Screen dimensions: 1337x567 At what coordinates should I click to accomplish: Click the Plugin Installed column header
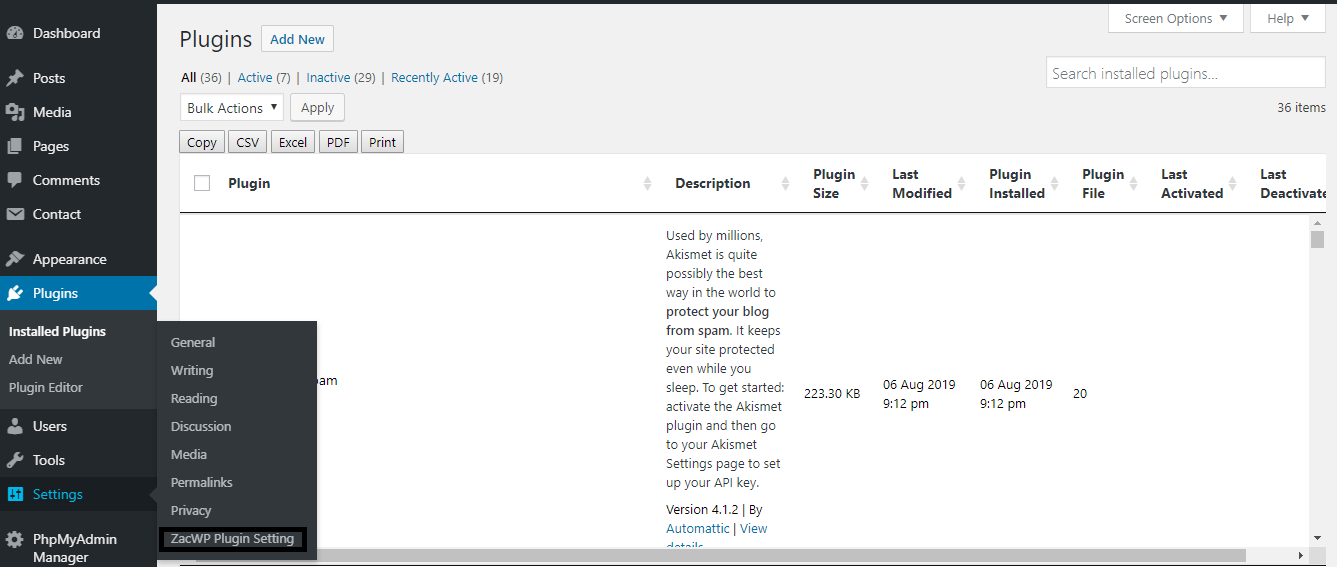[1017, 183]
